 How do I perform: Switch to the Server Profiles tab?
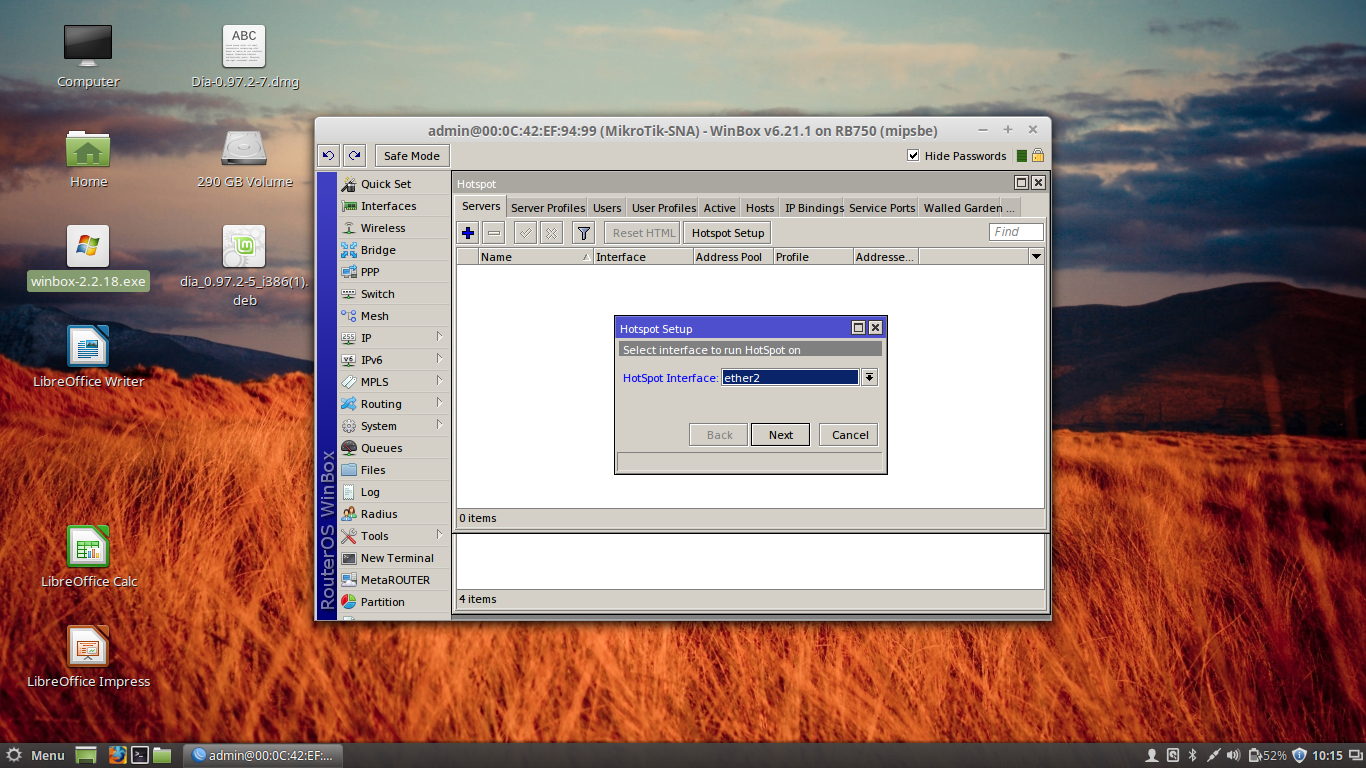coord(547,208)
